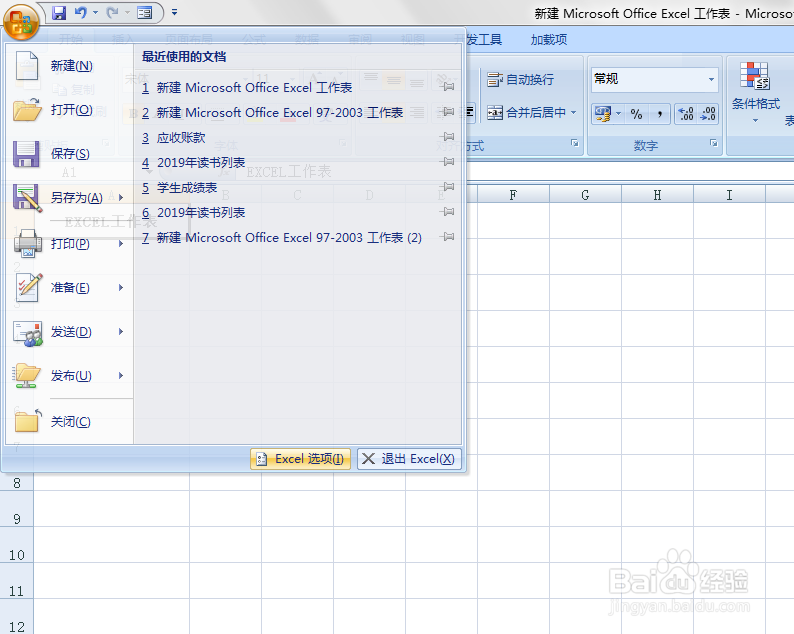Click the 自动换行 wrap text button
The height and width of the screenshot is (634, 794).
[x=521, y=80]
